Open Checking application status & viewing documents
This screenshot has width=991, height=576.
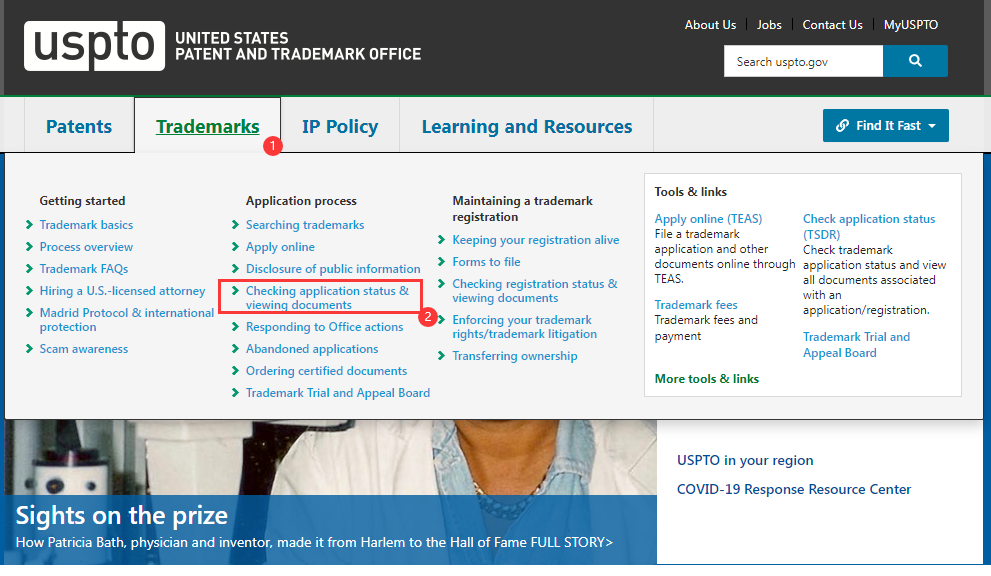[x=327, y=298]
